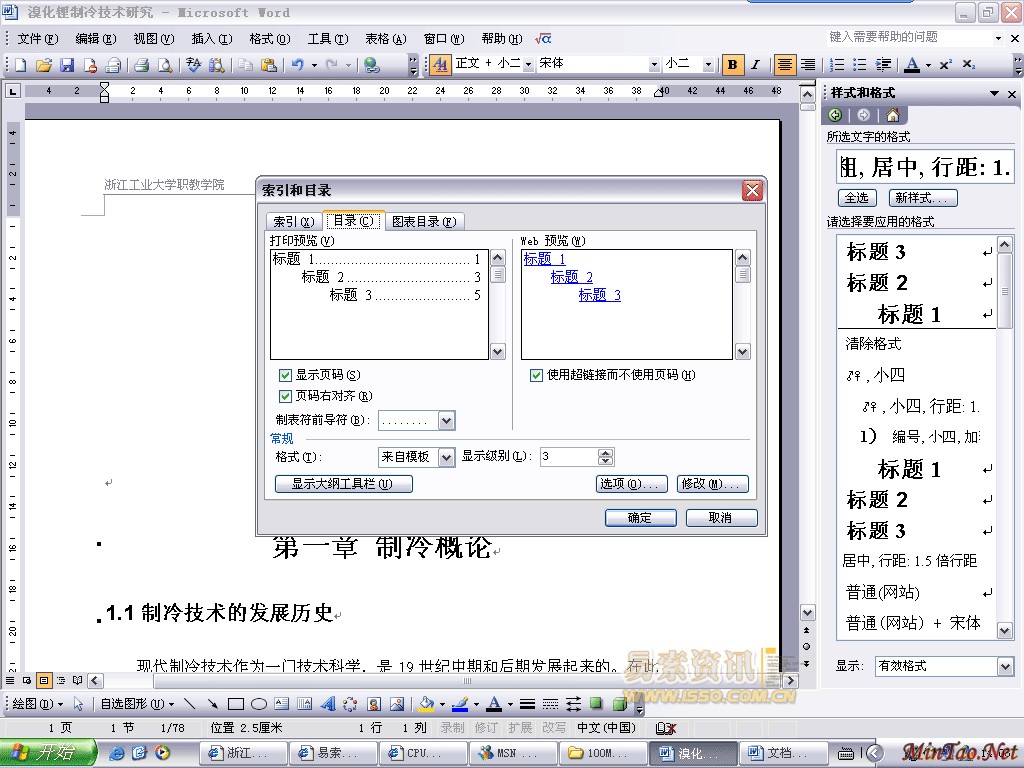Click the Bold formatting button

tap(733, 65)
